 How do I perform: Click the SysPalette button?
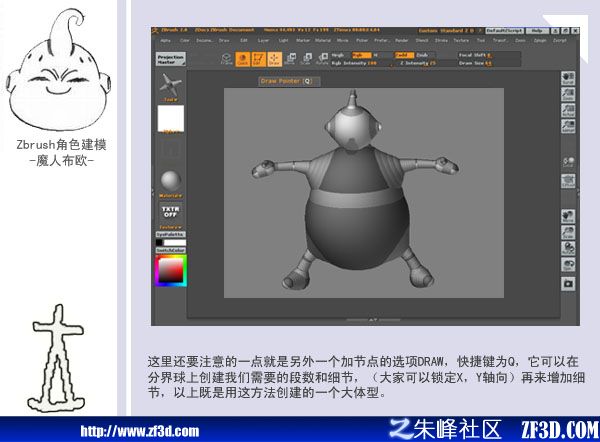tap(171, 234)
